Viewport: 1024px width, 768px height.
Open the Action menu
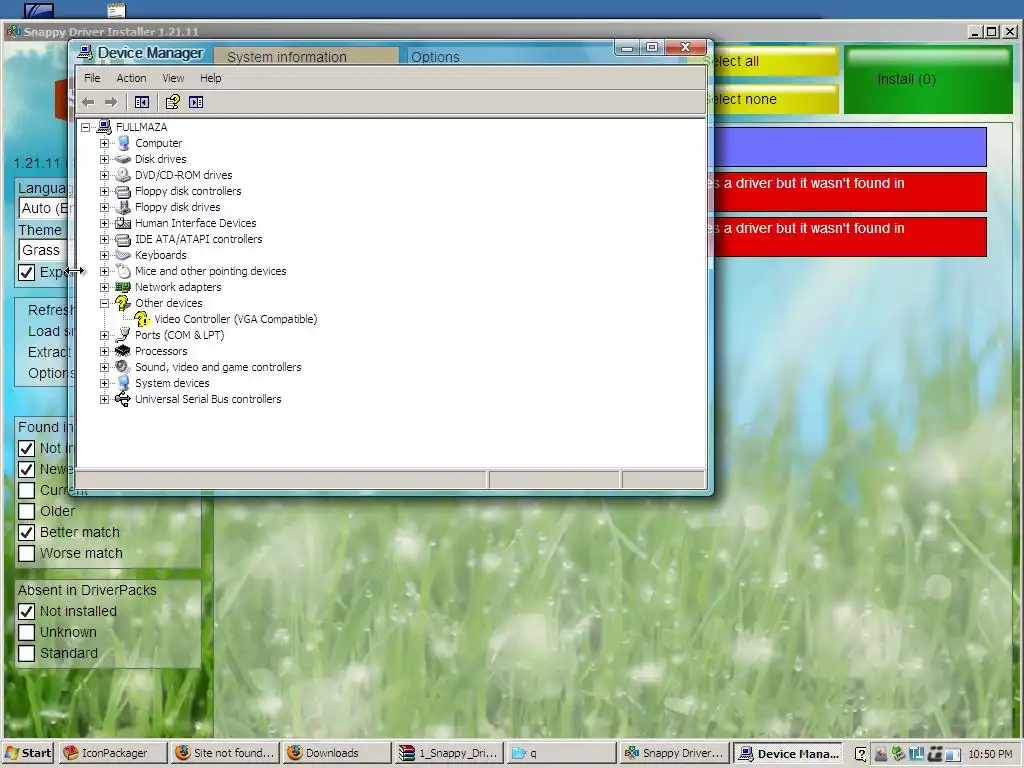[131, 78]
